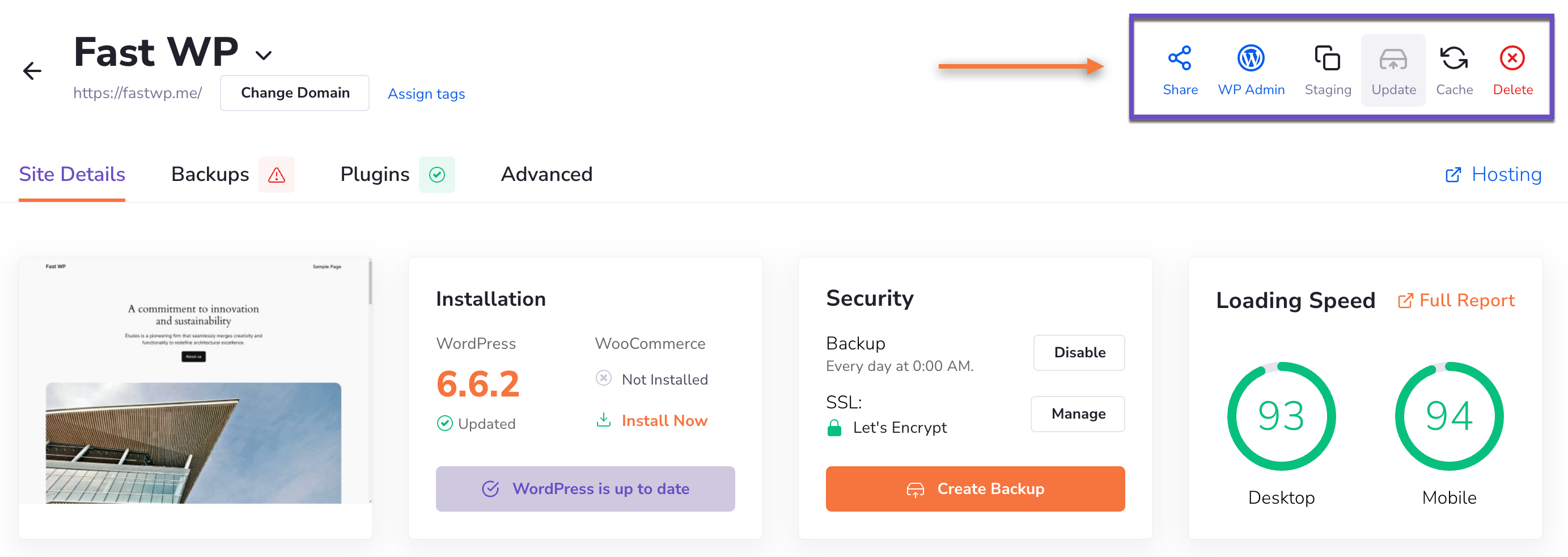Open SSL Manage options
Viewport: 1568px width, 557px height.
coord(1078,414)
